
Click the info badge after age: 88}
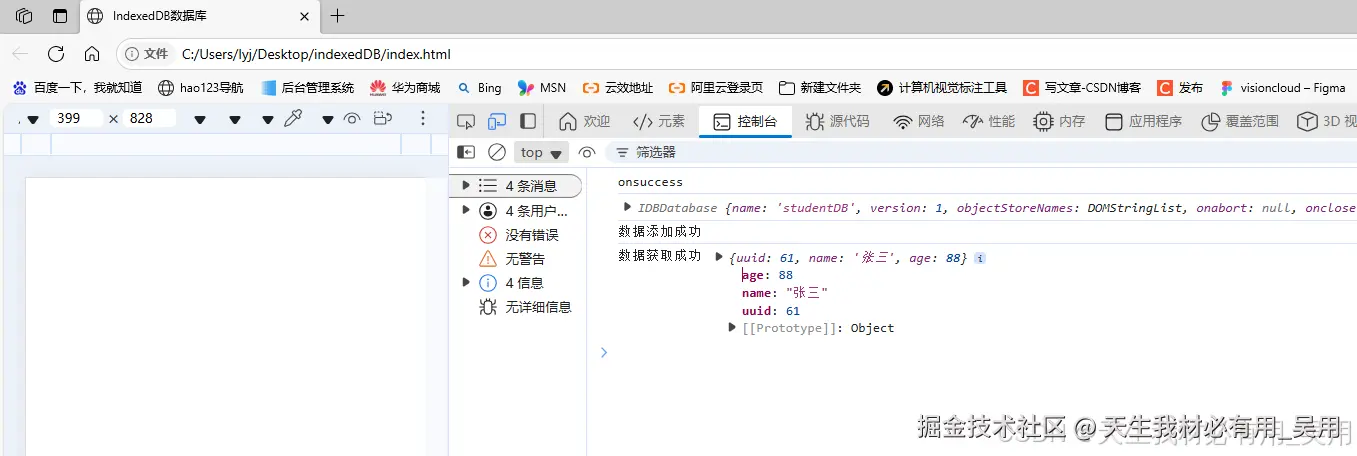[x=980, y=258]
